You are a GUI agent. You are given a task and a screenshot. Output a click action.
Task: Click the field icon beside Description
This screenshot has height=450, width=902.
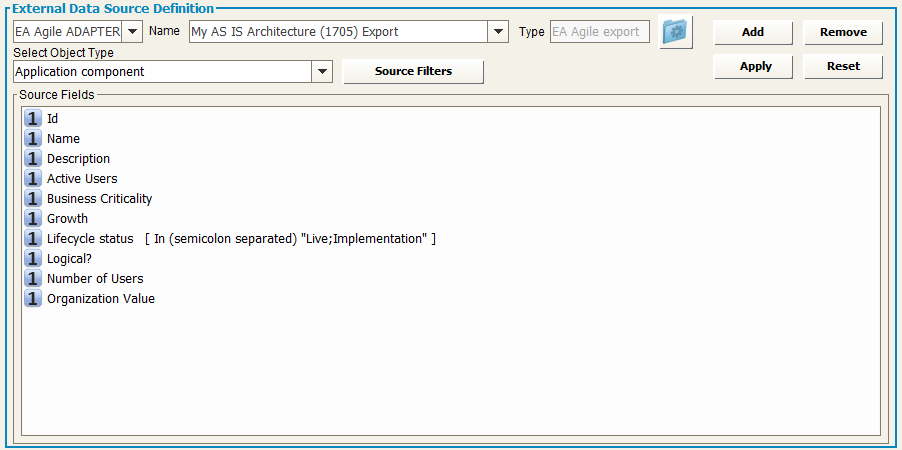tap(33, 158)
